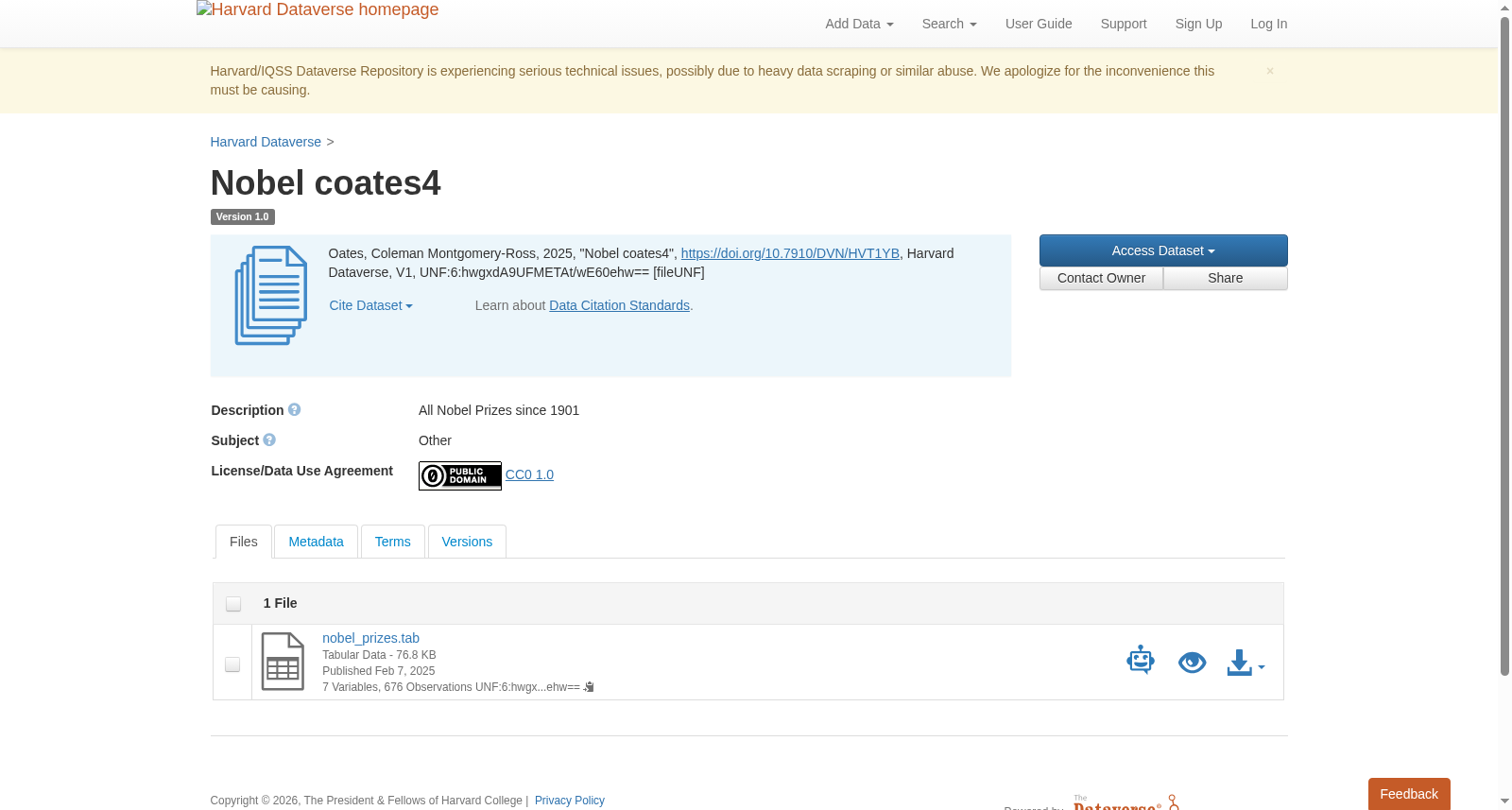Click the Share button

coord(1225,278)
